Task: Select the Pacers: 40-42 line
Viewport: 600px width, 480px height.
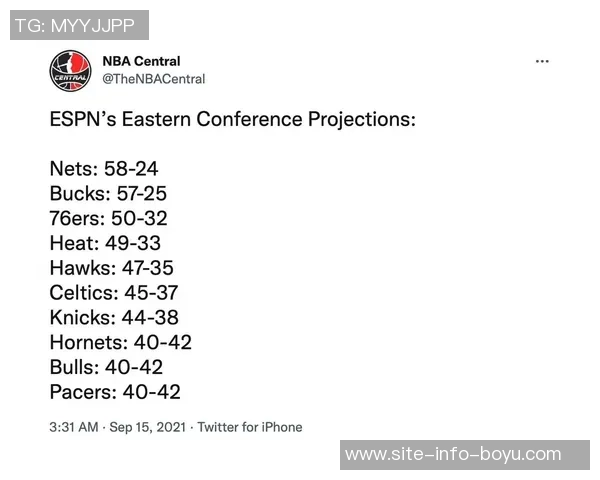Action: point(115,393)
